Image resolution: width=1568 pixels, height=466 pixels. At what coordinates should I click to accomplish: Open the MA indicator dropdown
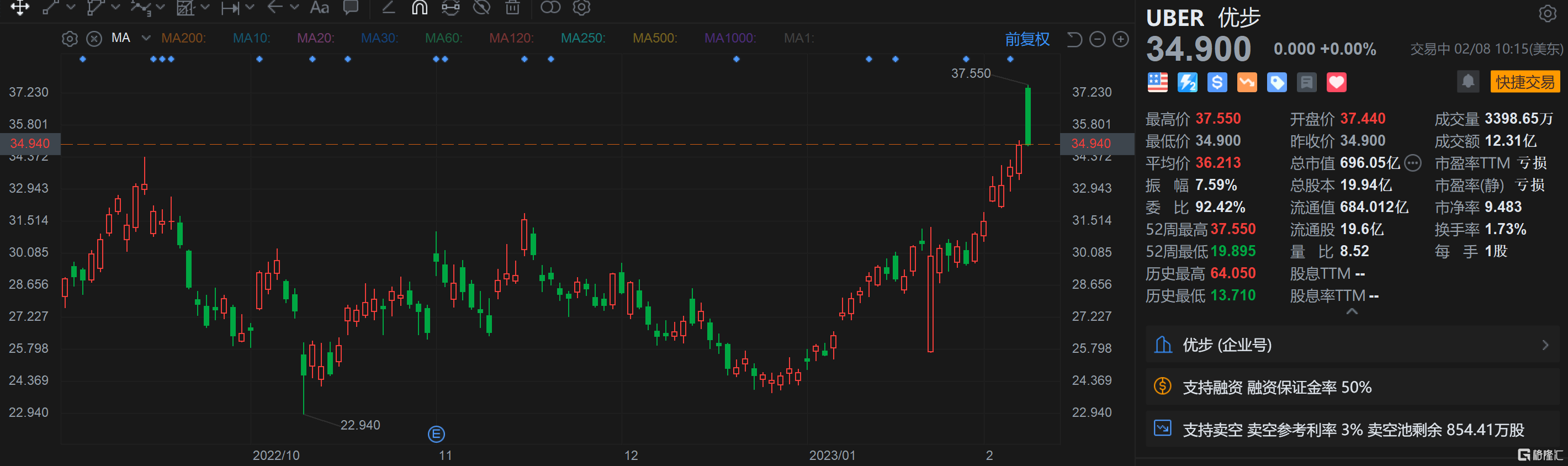[146, 38]
